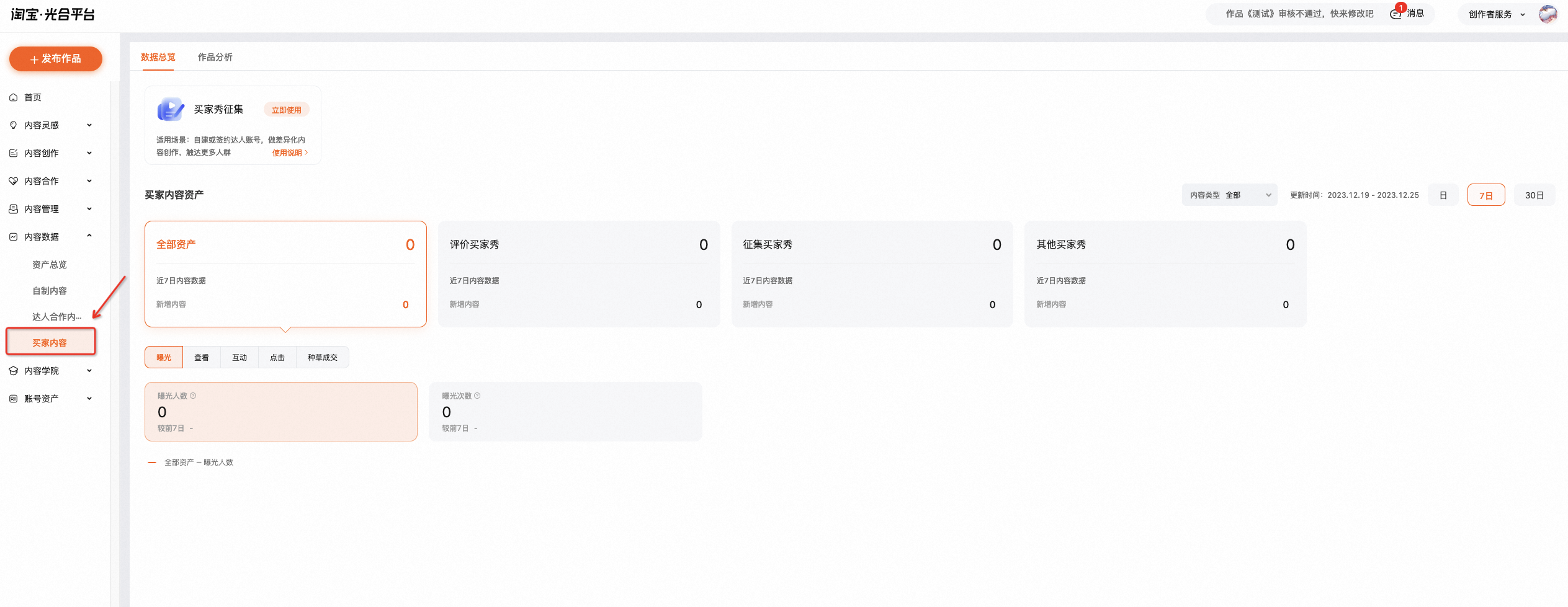The height and width of the screenshot is (607, 1568).
Task: Select the 曝光人数 metric card
Action: (x=281, y=412)
